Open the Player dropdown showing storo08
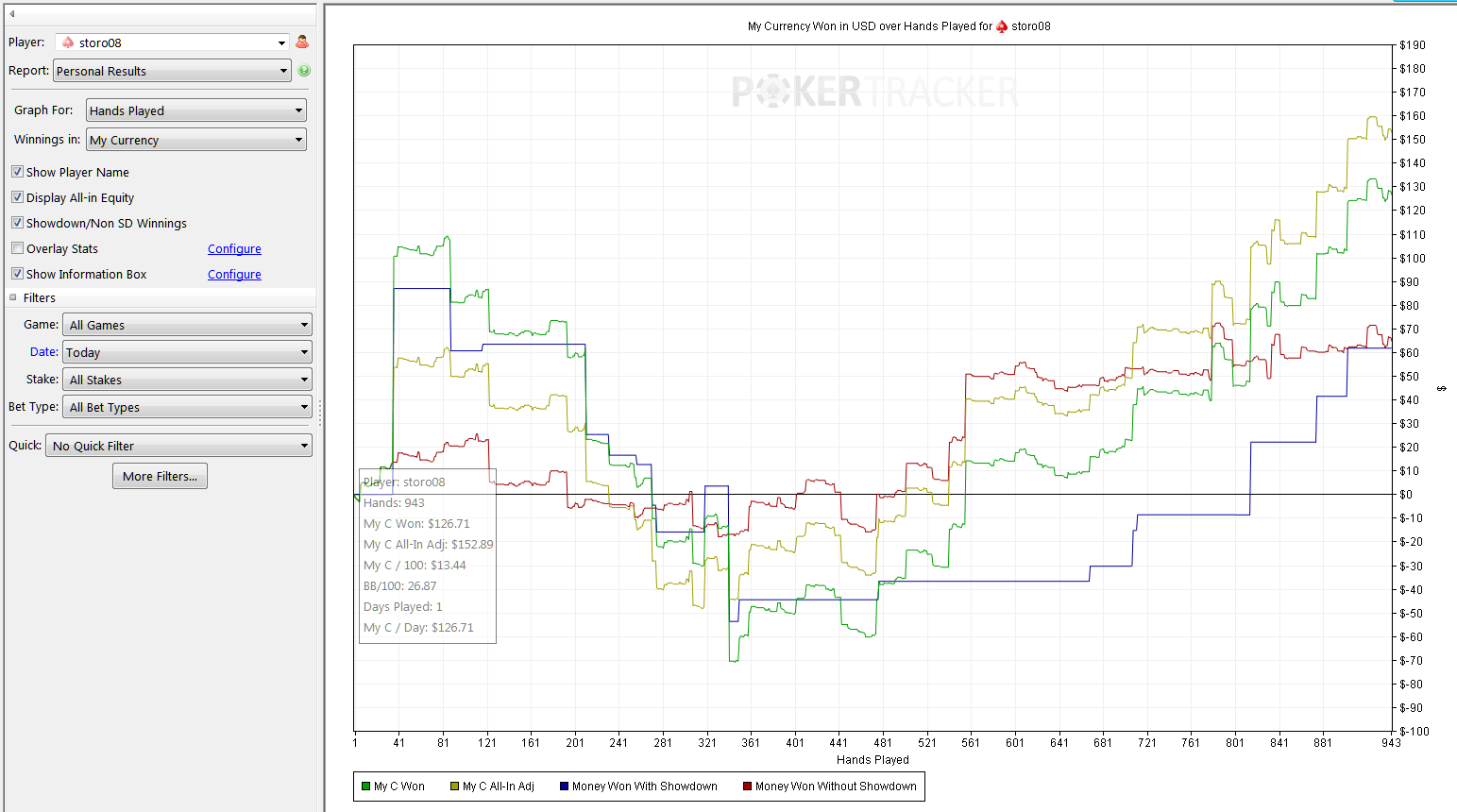The image size is (1457, 812). [x=172, y=42]
